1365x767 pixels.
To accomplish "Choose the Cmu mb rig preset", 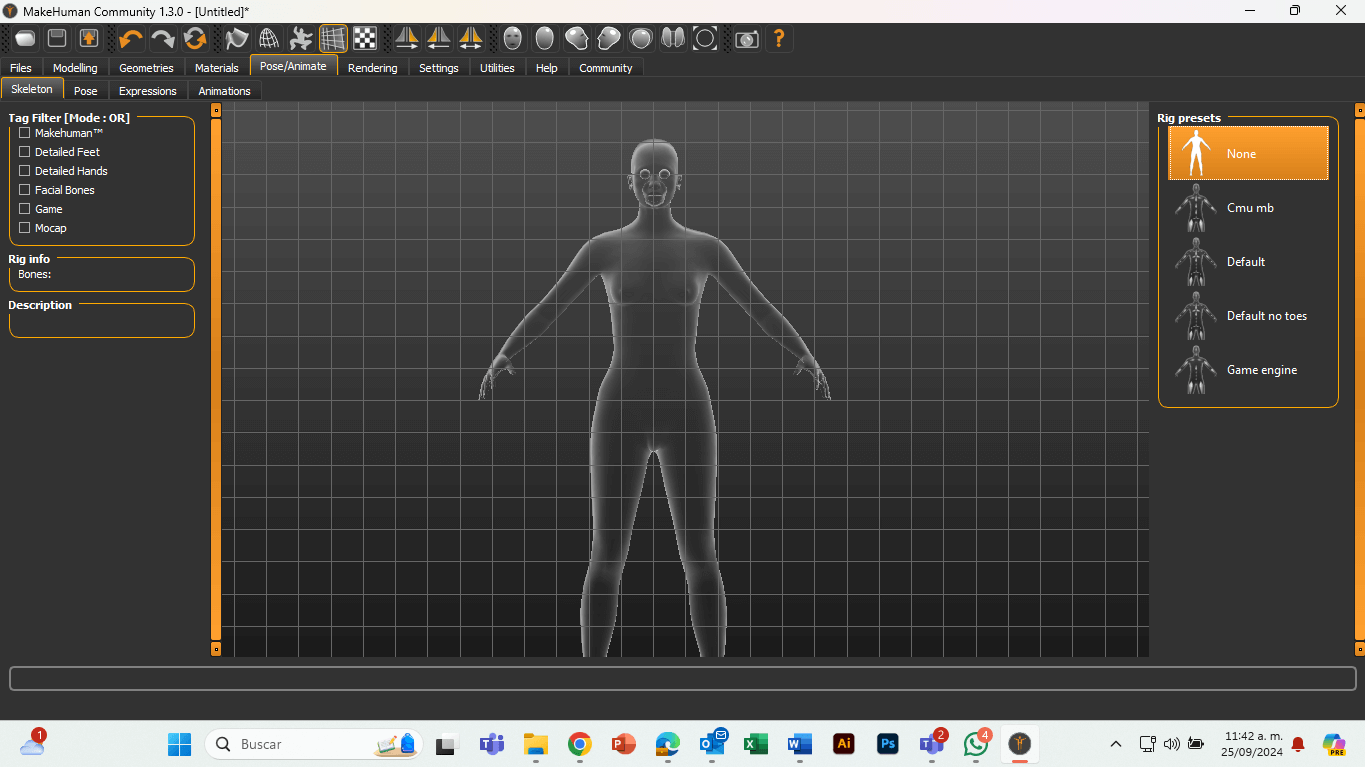I will point(1248,207).
